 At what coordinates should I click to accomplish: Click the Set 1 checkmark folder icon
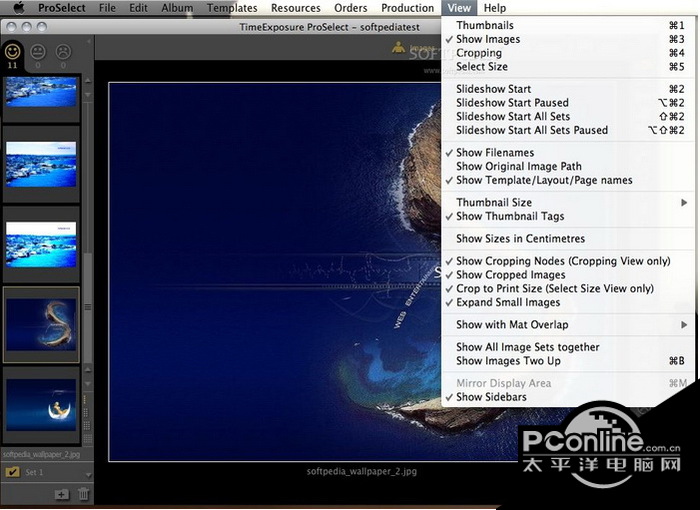pos(13,471)
